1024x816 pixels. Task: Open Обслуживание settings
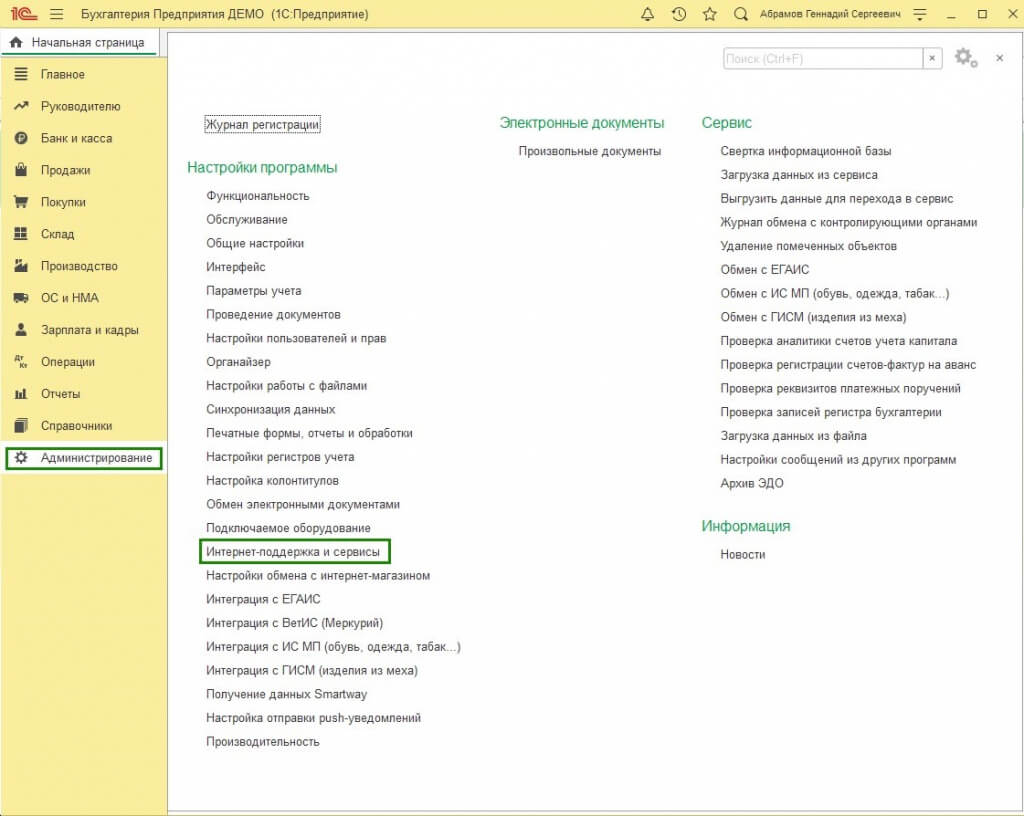point(247,219)
